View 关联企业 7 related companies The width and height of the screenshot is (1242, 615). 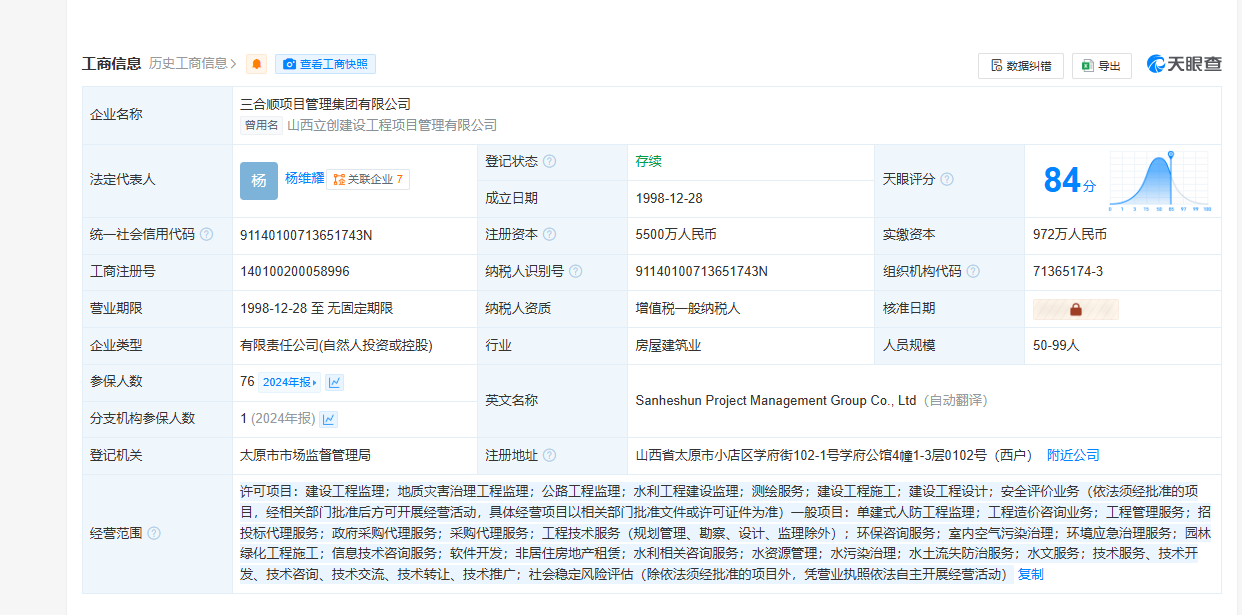tap(367, 179)
